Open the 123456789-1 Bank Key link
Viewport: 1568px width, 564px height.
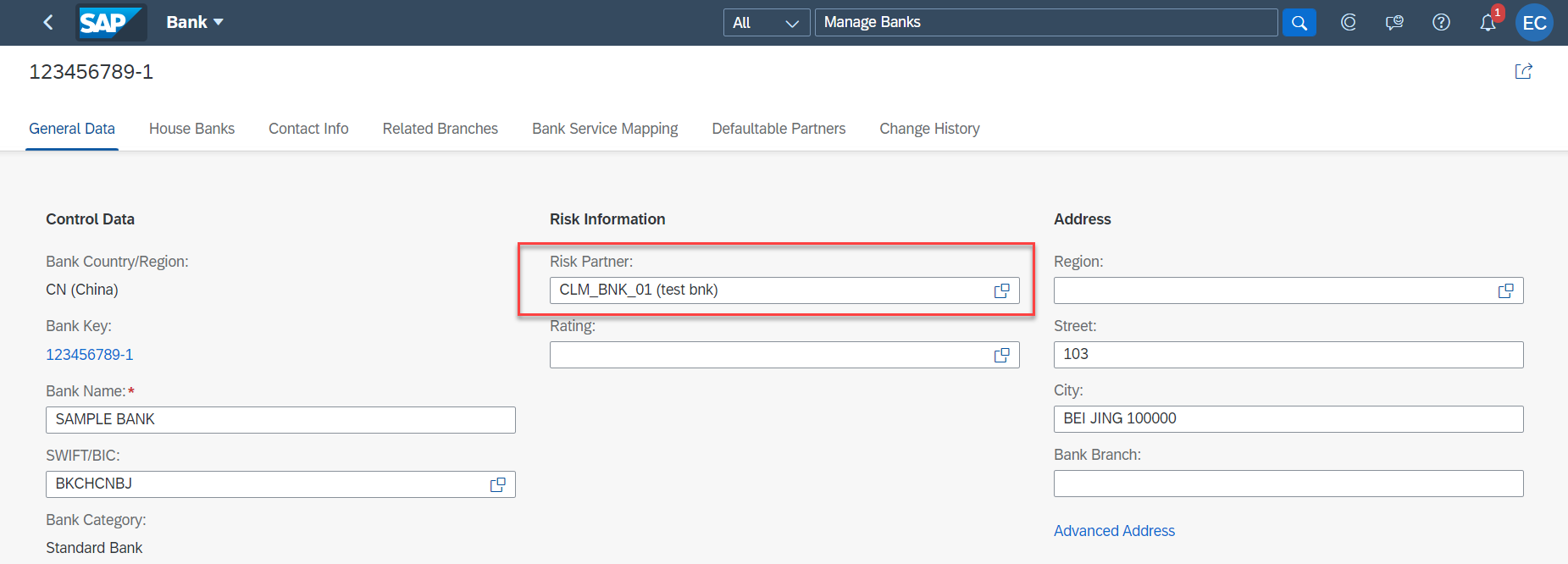[x=90, y=355]
